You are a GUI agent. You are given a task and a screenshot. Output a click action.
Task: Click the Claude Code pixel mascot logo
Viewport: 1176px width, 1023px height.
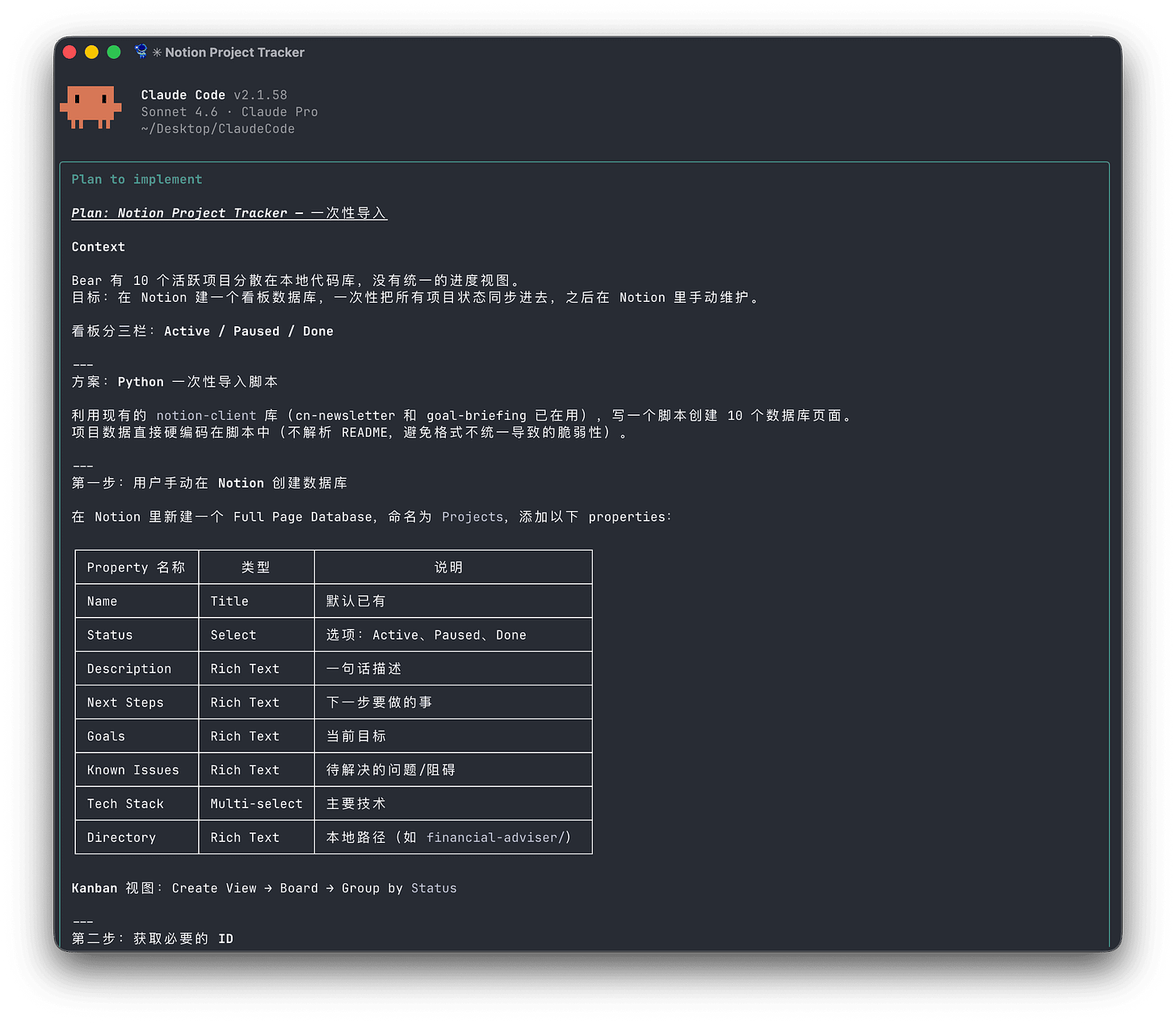click(x=90, y=107)
